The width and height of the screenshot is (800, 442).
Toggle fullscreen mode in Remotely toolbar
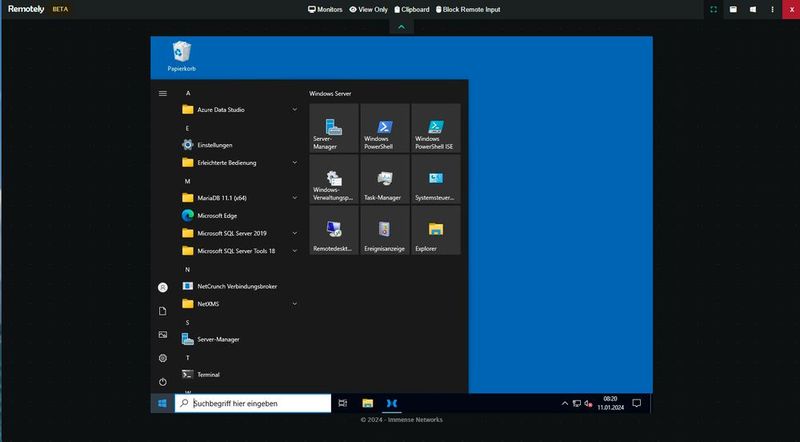tap(713, 9)
